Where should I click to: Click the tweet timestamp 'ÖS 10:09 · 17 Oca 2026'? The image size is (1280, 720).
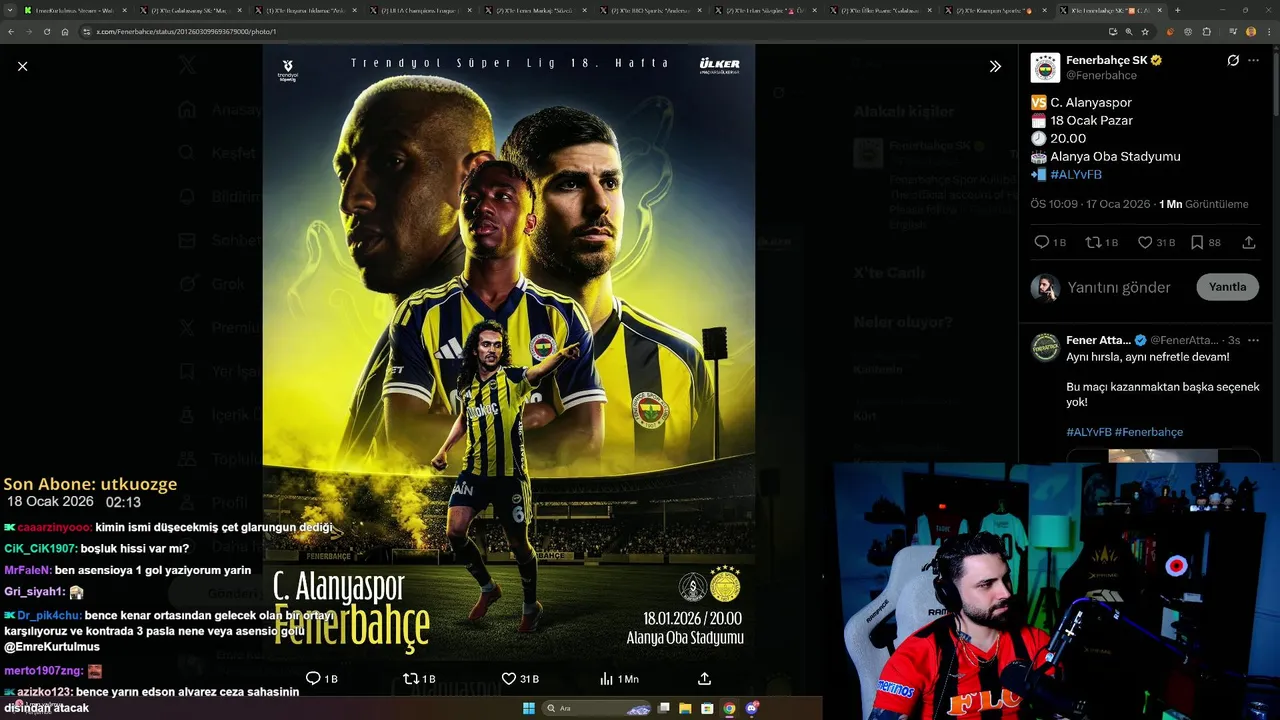(x=1090, y=204)
